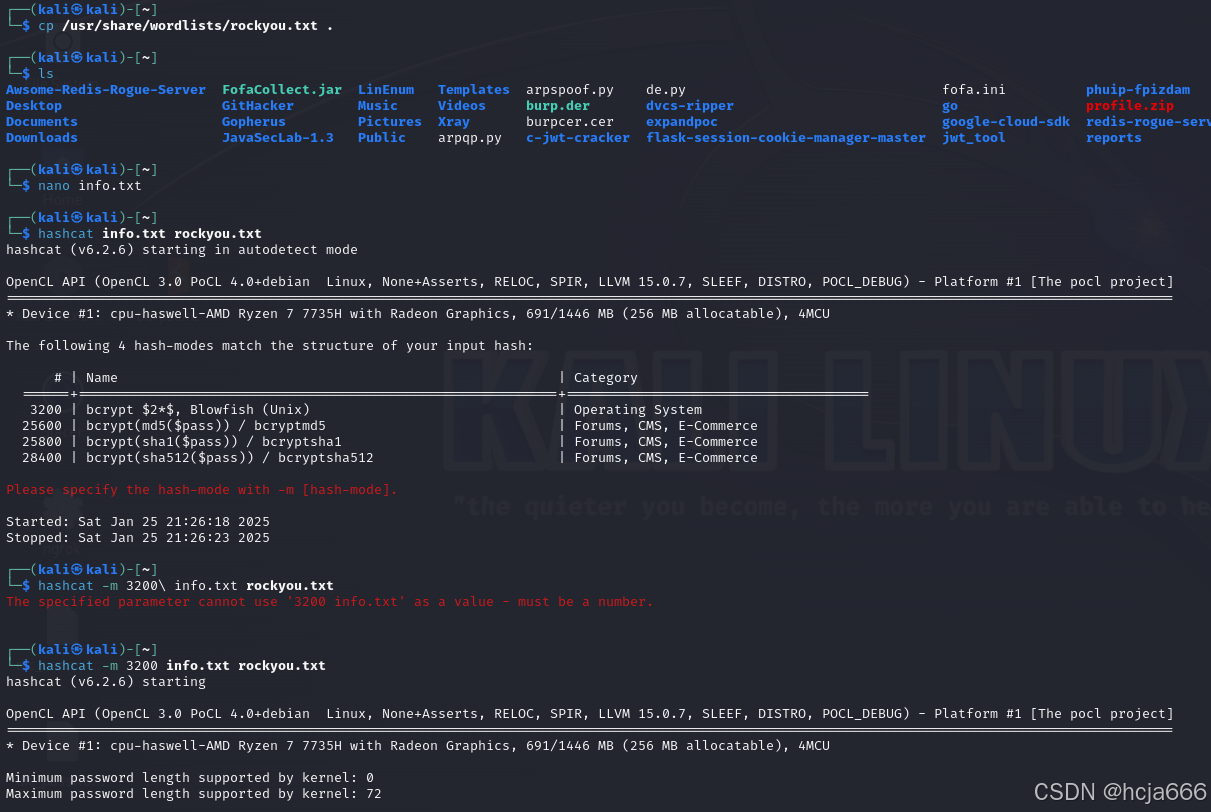The height and width of the screenshot is (812, 1211).
Task: Select the Downloads directory entry
Action: tap(42, 138)
